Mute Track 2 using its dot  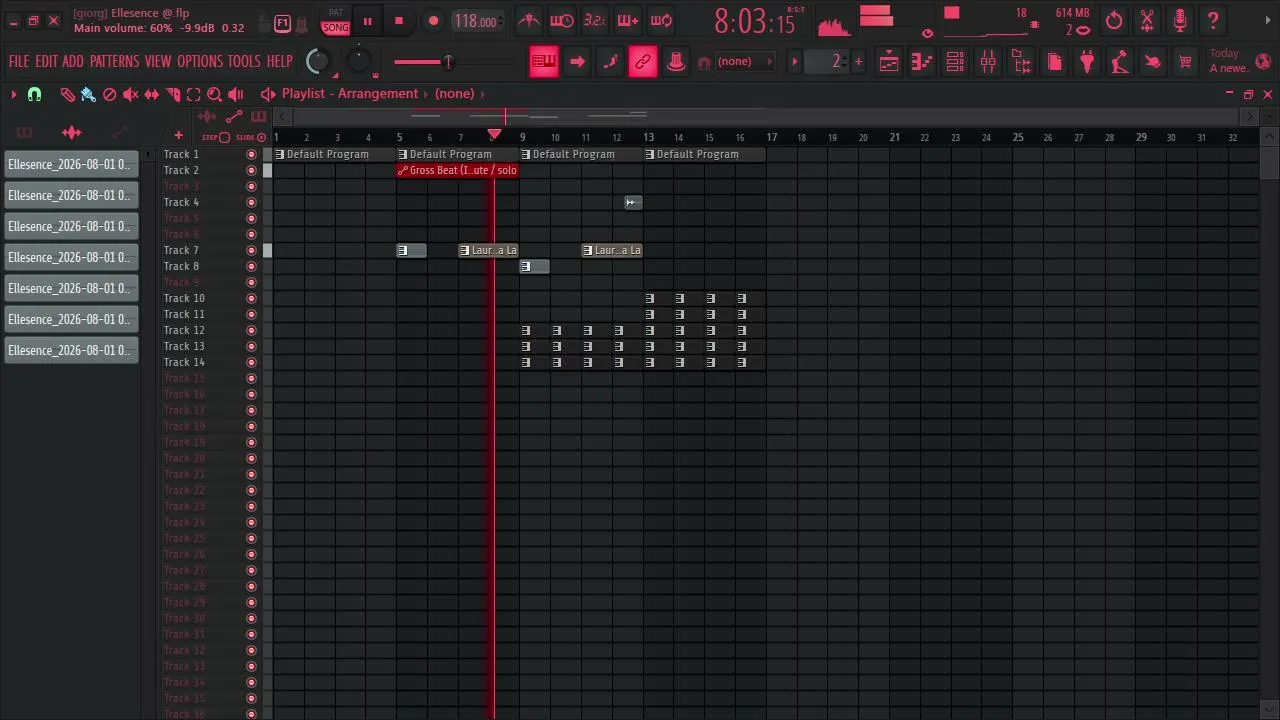point(251,170)
